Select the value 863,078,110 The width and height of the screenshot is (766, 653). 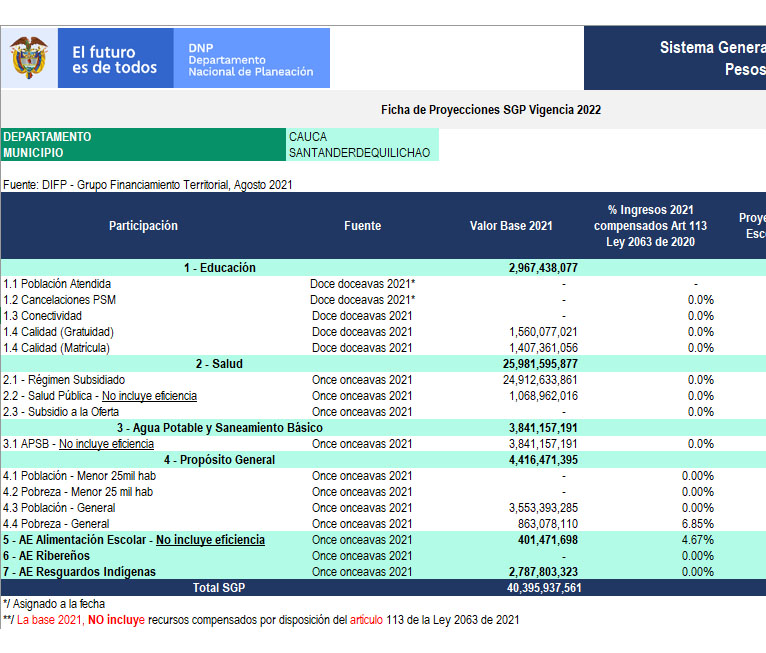pos(548,524)
